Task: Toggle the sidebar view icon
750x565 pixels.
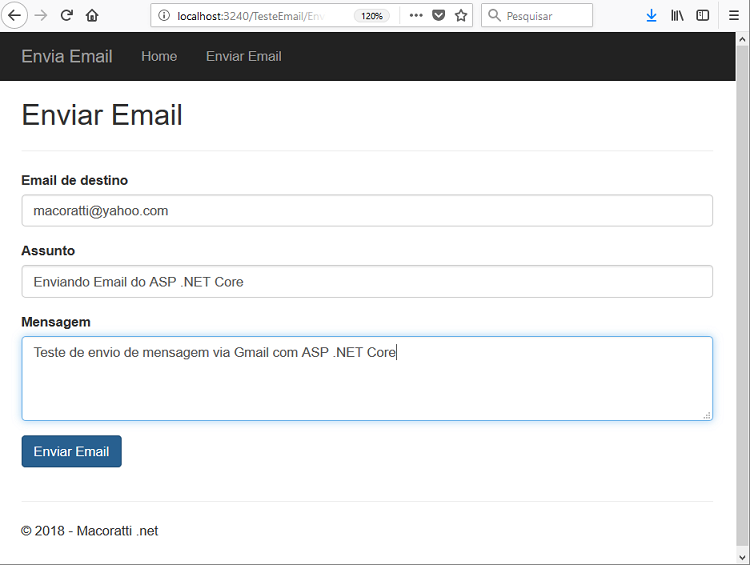Action: click(703, 16)
